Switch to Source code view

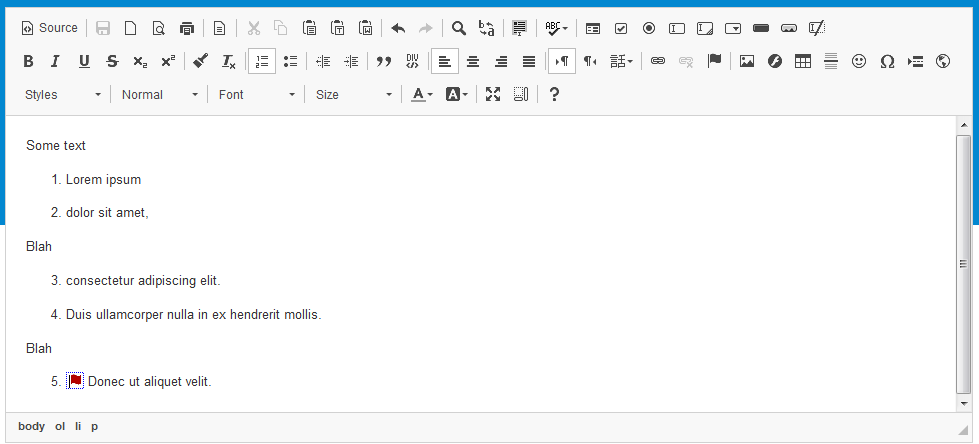click(x=50, y=28)
